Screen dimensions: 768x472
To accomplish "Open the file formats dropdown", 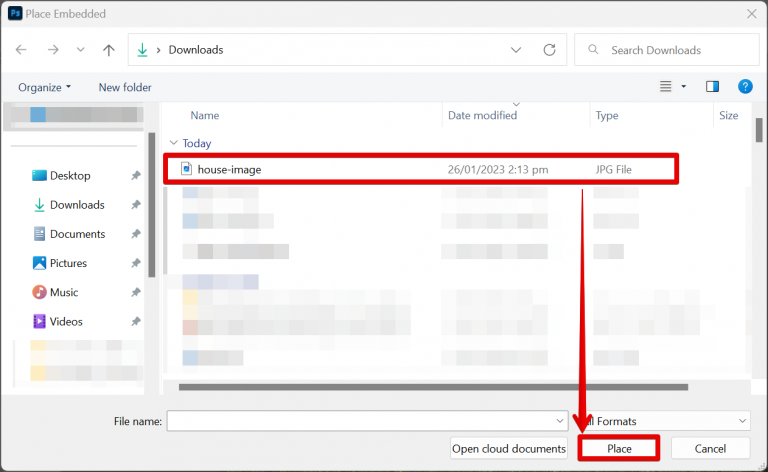I will click(x=741, y=421).
